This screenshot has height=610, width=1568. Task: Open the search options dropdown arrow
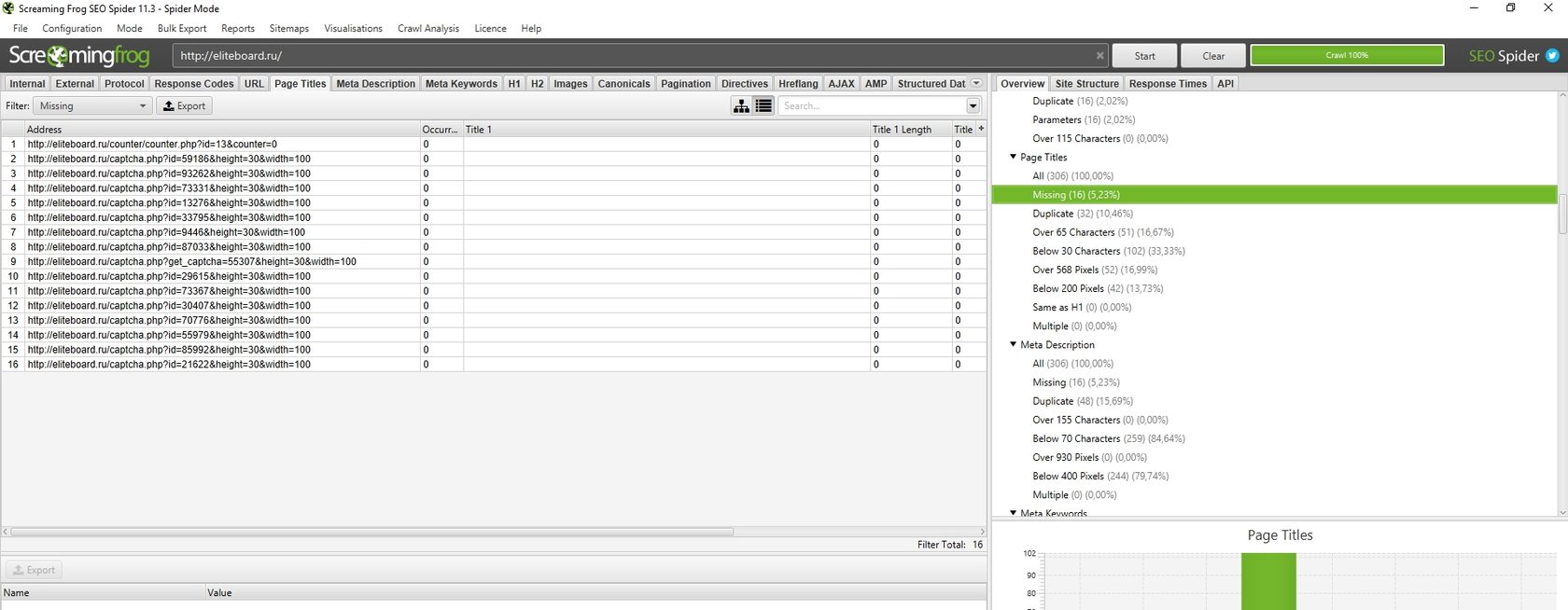click(x=973, y=106)
